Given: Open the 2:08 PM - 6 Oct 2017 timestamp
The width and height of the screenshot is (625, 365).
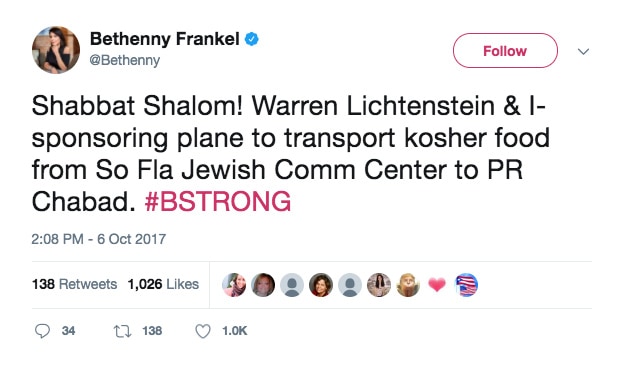Looking at the screenshot, I should click(98, 239).
